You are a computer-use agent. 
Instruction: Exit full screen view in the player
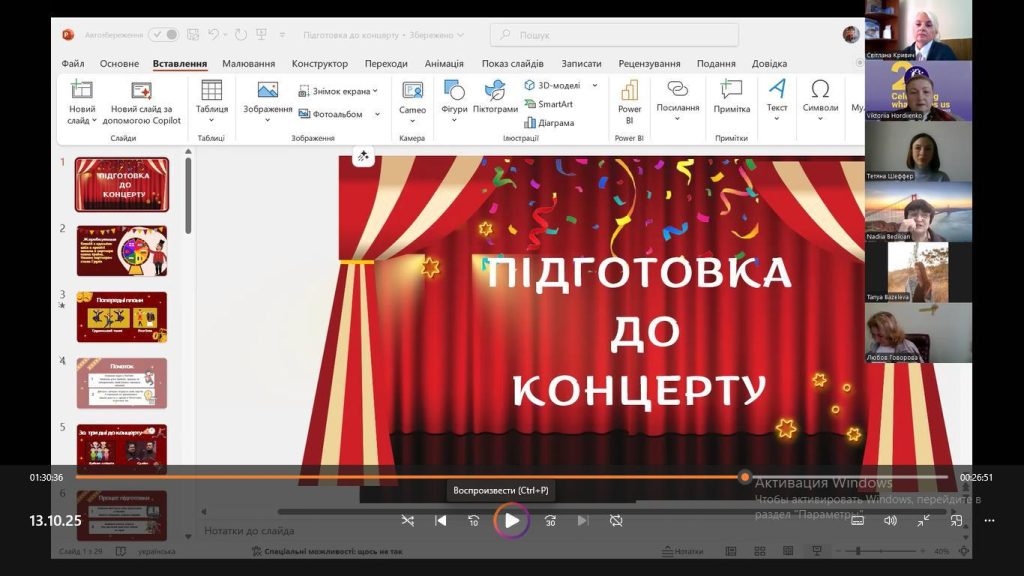pos(923,520)
